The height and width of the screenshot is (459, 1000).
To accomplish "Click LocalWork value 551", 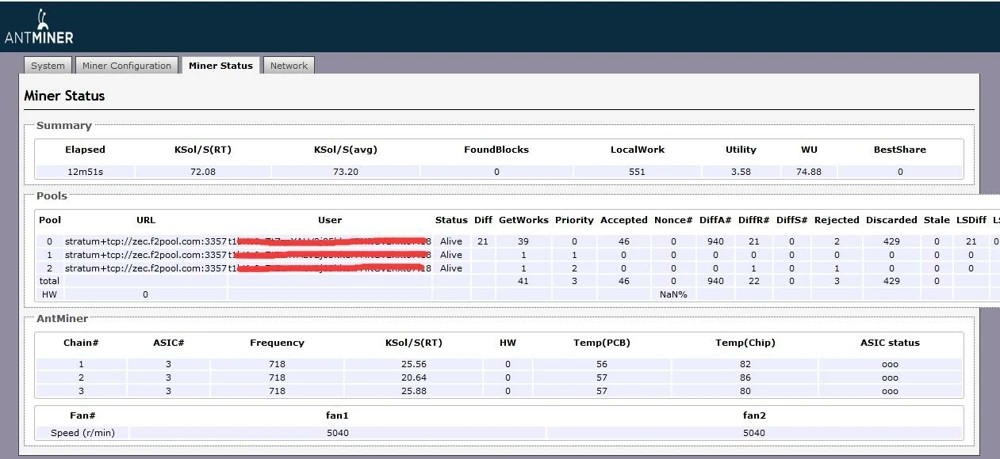I will (x=636, y=171).
